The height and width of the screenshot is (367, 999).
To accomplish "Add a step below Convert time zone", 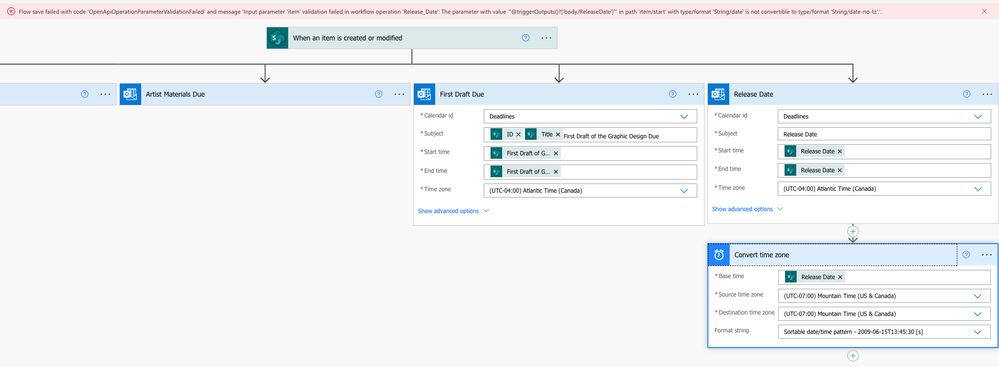I will pos(852,356).
